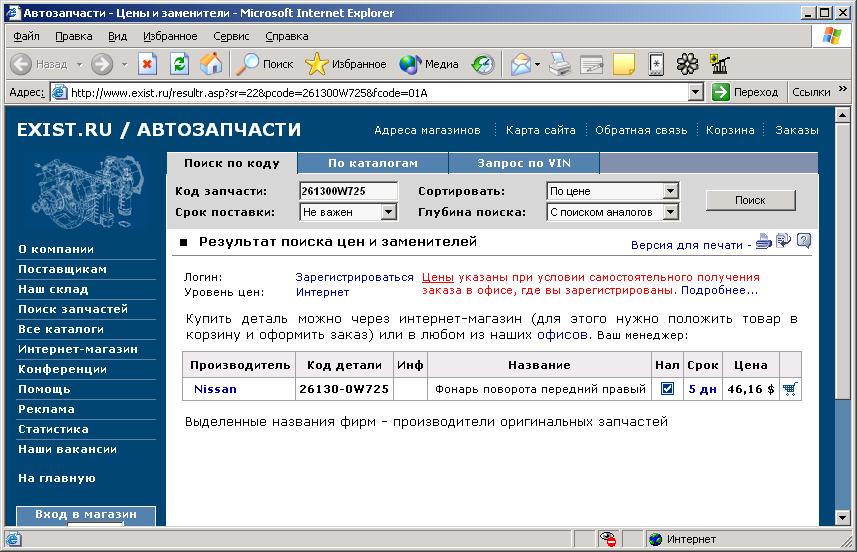The image size is (857, 552).
Task: Open the 5 дн delivery term link
Action: [702, 389]
